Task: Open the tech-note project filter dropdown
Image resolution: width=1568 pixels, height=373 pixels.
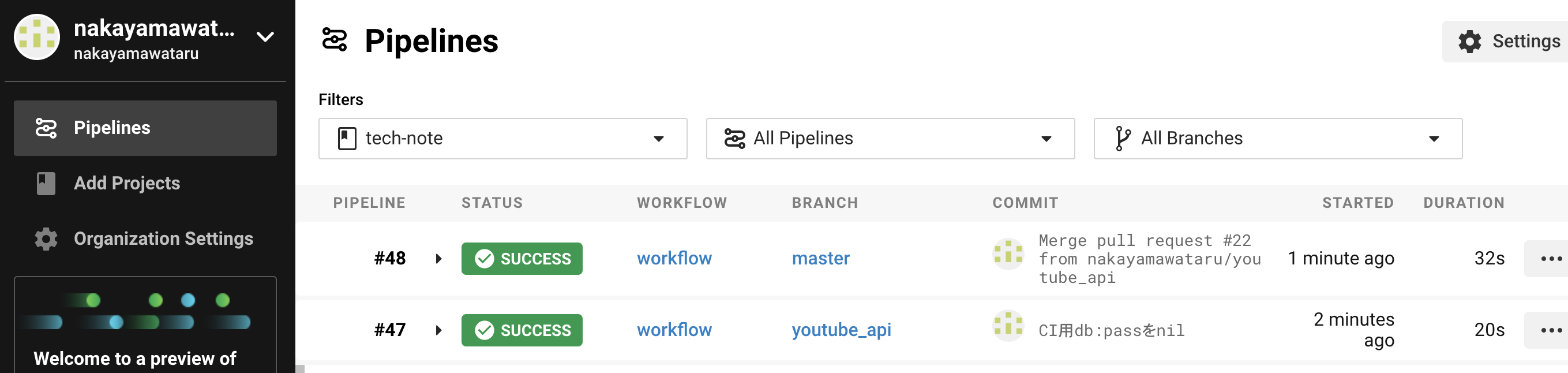Action: pyautogui.click(x=502, y=139)
